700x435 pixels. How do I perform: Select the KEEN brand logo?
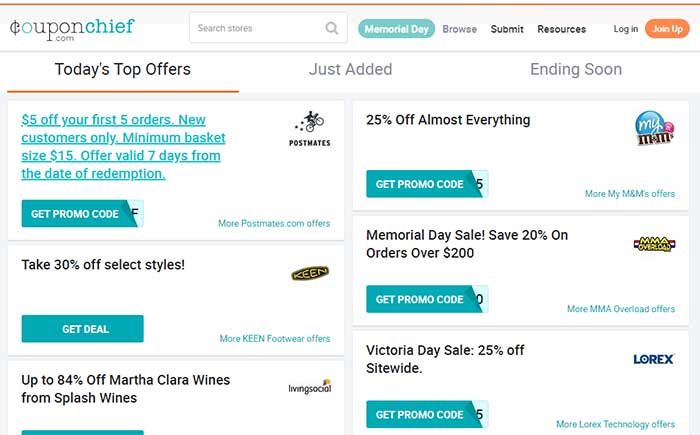(310, 273)
